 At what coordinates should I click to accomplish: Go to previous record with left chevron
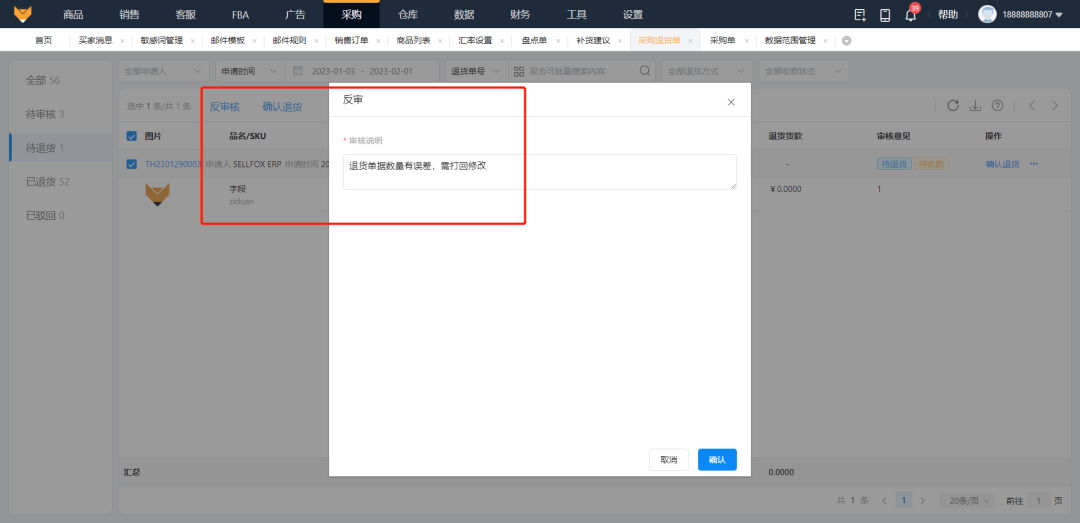[1032, 105]
